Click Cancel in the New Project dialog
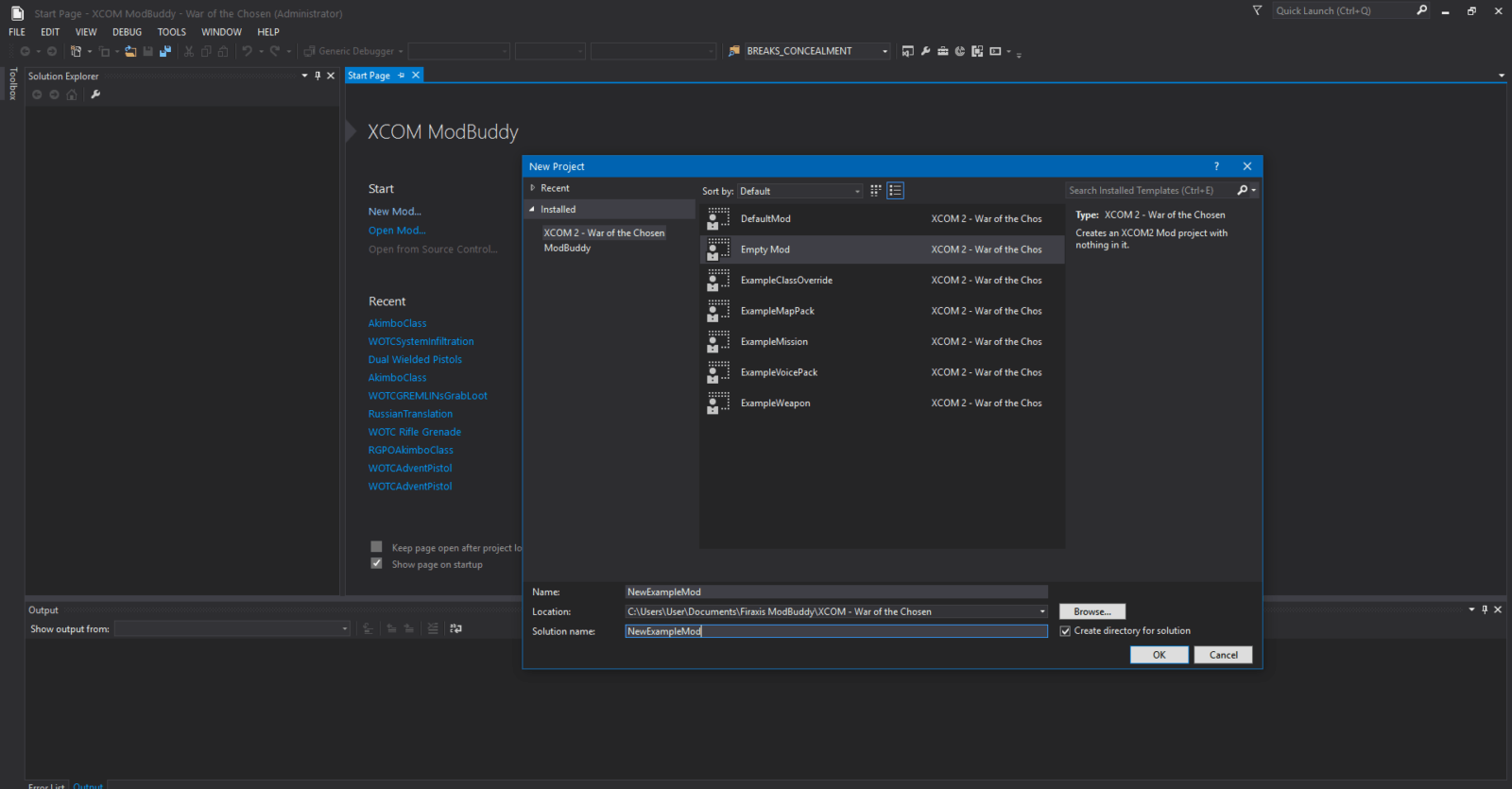The height and width of the screenshot is (789, 1512). 1224,655
